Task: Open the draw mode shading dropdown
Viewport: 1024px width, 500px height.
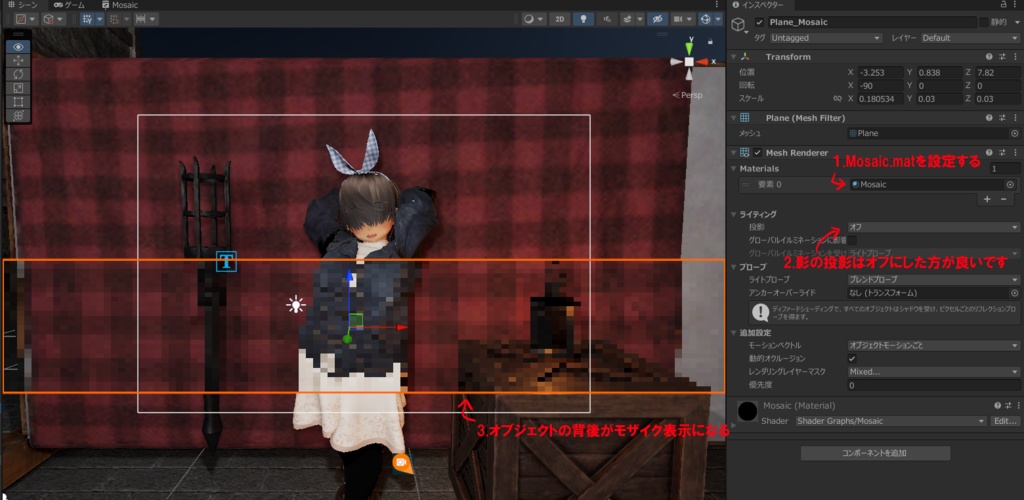Action: [534, 19]
